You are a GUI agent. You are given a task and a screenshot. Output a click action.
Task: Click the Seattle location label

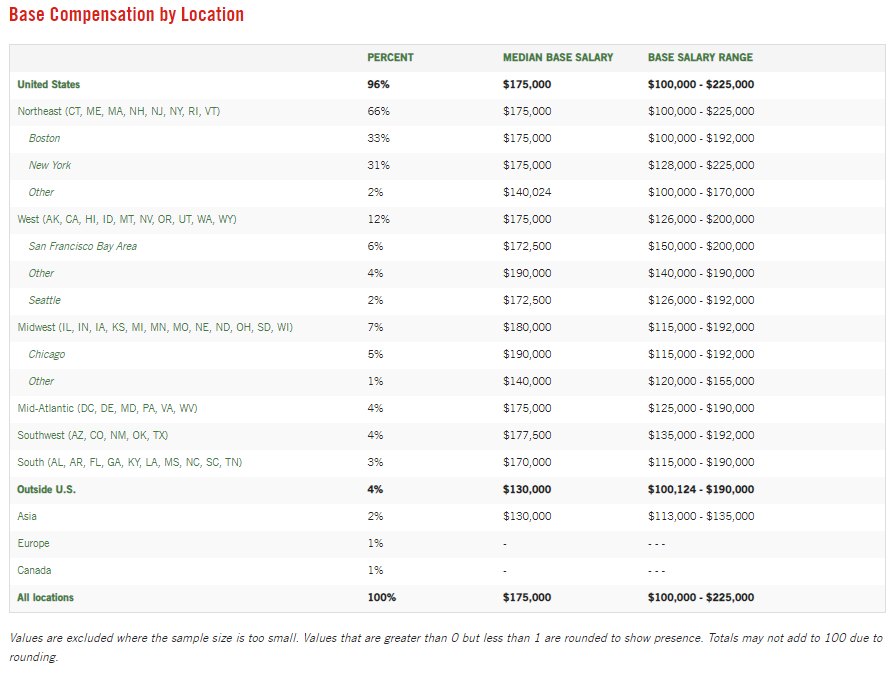coord(45,301)
